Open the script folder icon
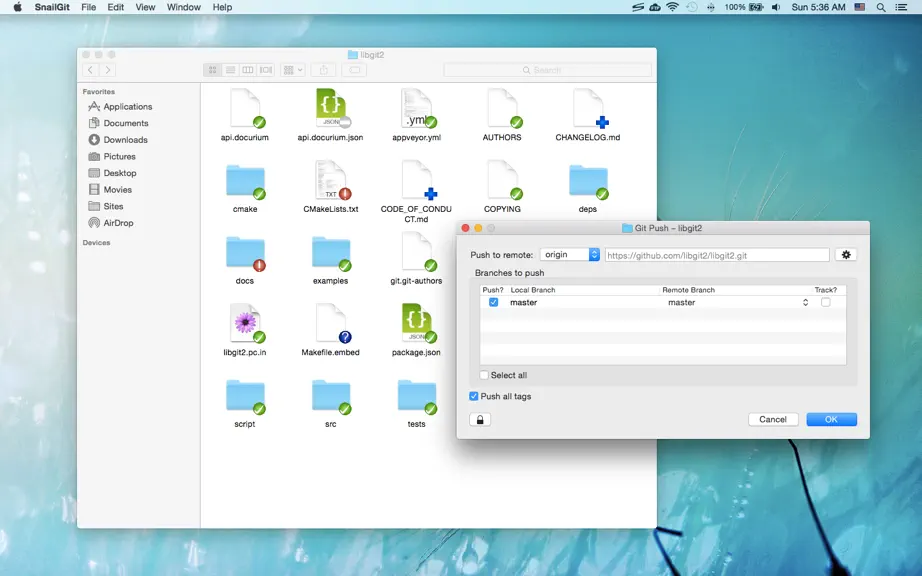 pyautogui.click(x=245, y=397)
